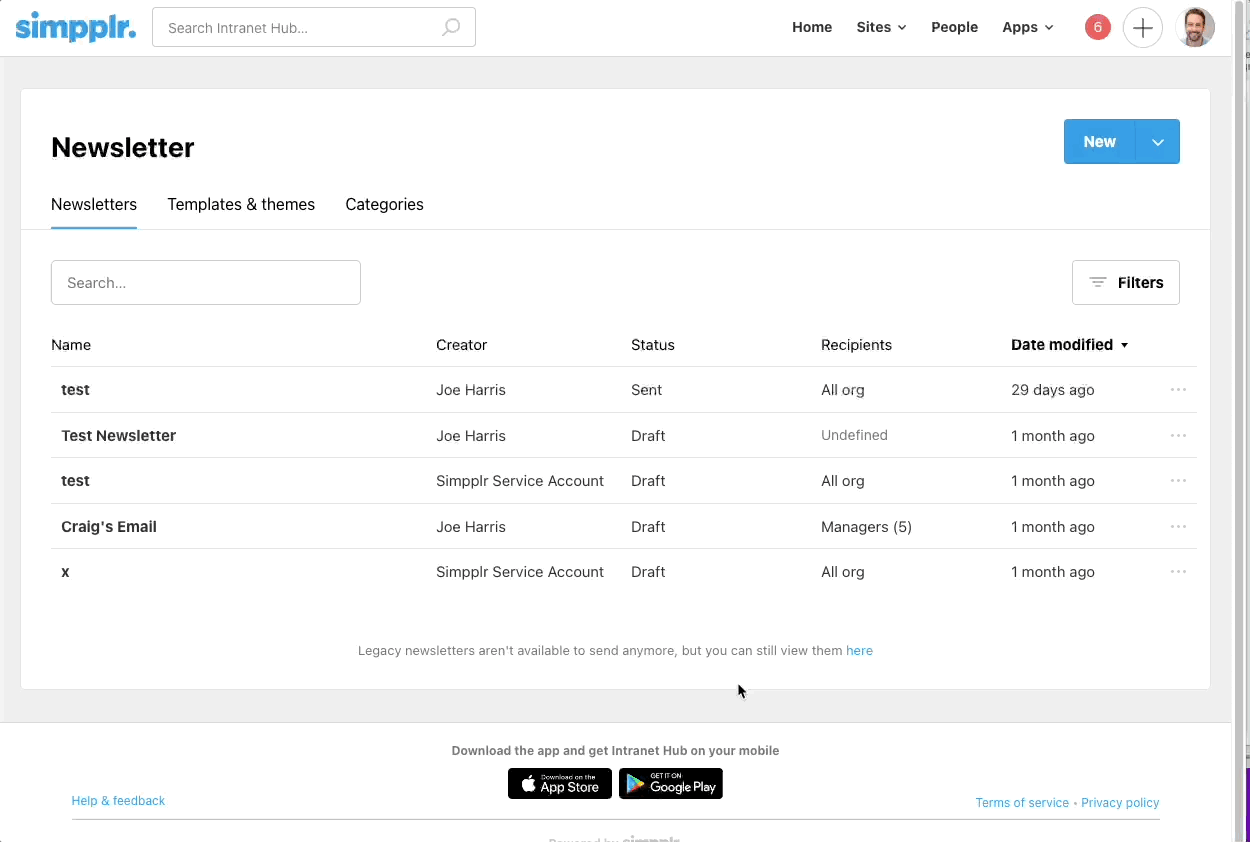Switch to the Categories tab
The image size is (1250, 842).
point(384,205)
